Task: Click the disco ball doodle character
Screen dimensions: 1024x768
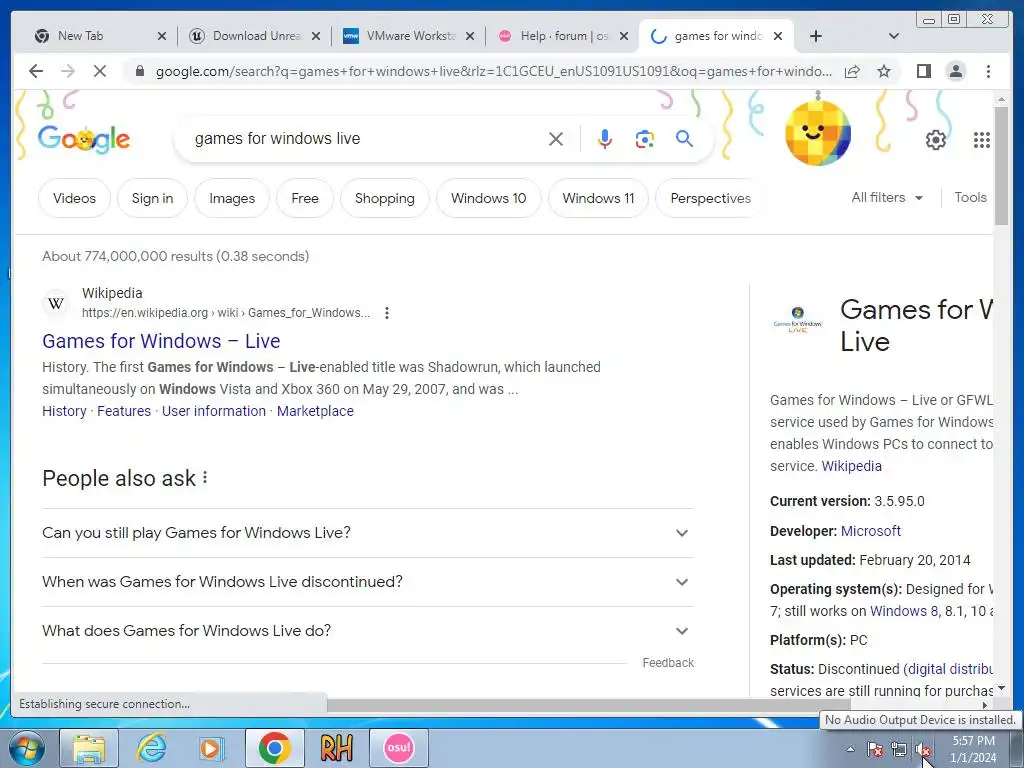Action: click(818, 133)
